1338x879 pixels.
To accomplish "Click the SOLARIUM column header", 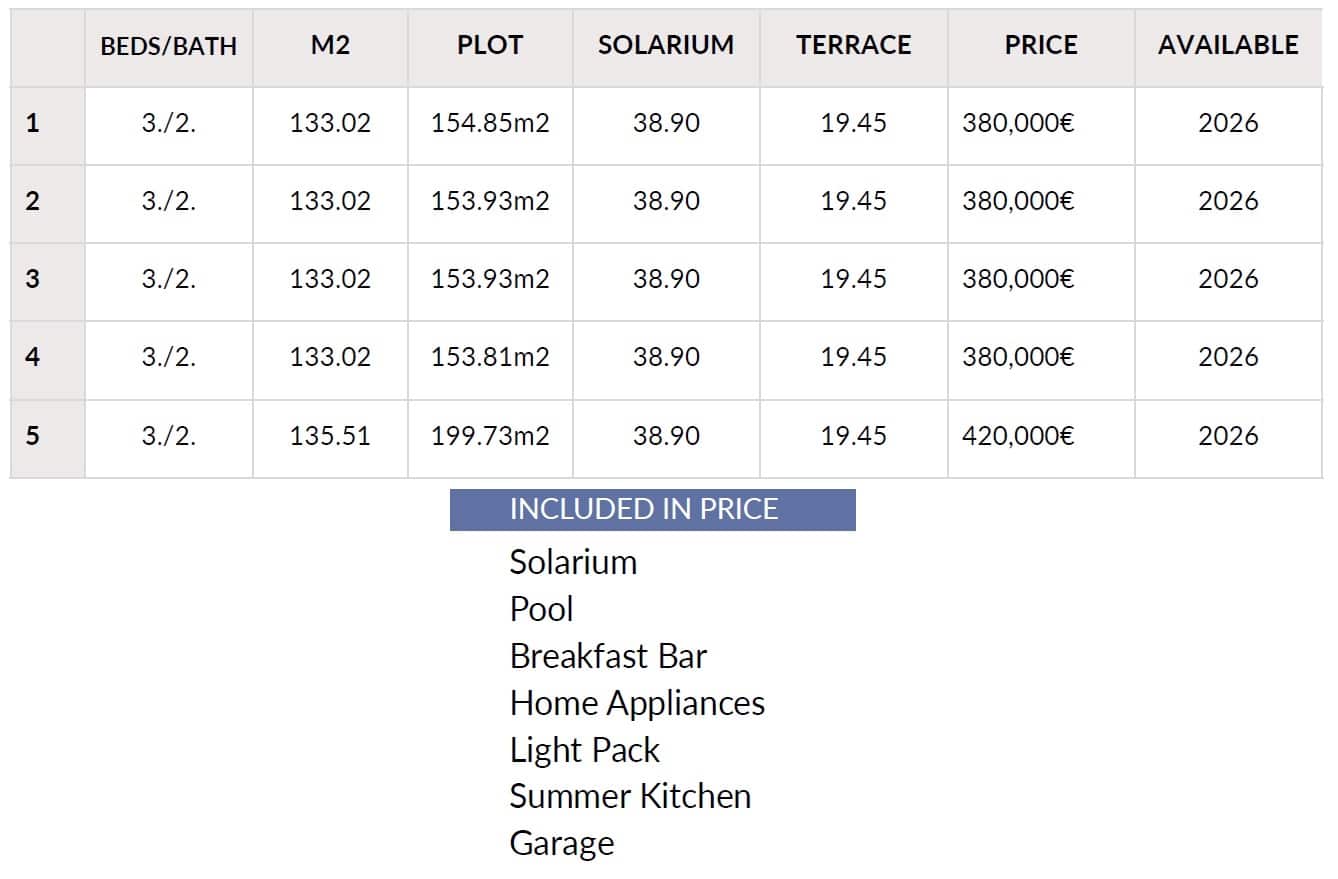I will (x=665, y=45).
